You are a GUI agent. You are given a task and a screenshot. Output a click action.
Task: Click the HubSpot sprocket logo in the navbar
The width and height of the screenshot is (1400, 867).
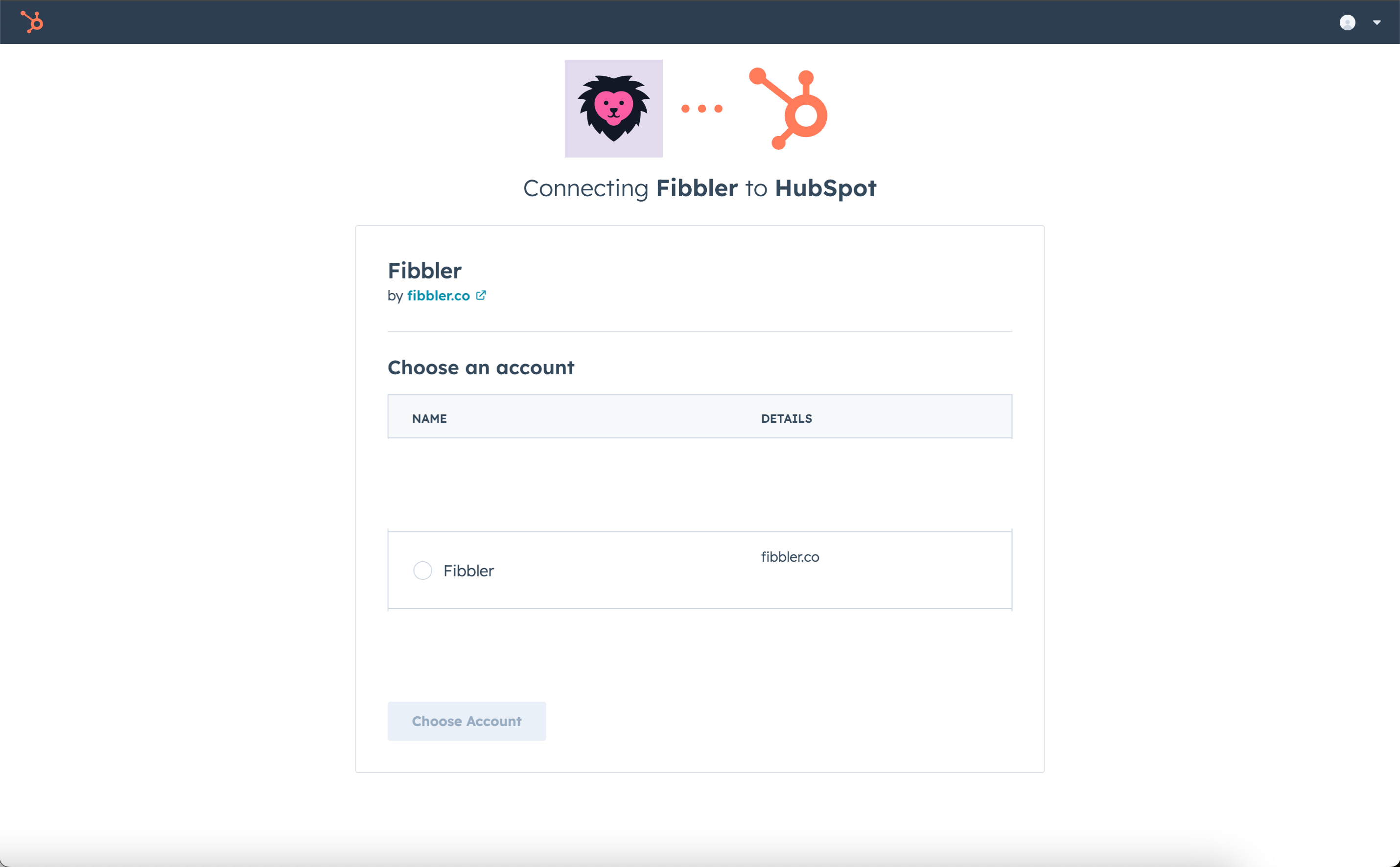(x=31, y=22)
